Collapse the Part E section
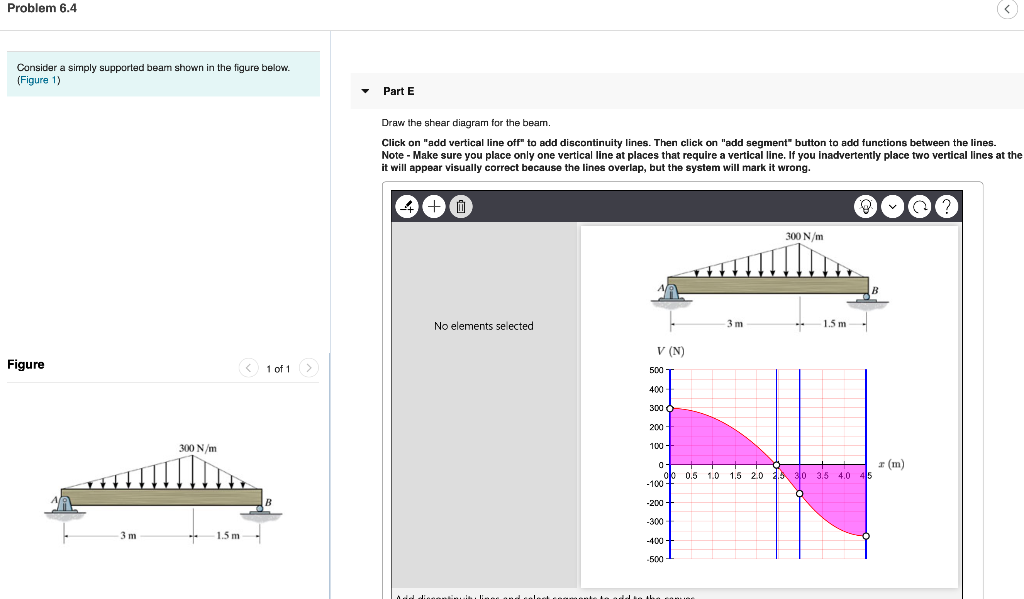The height and width of the screenshot is (599, 1024). coord(365,91)
